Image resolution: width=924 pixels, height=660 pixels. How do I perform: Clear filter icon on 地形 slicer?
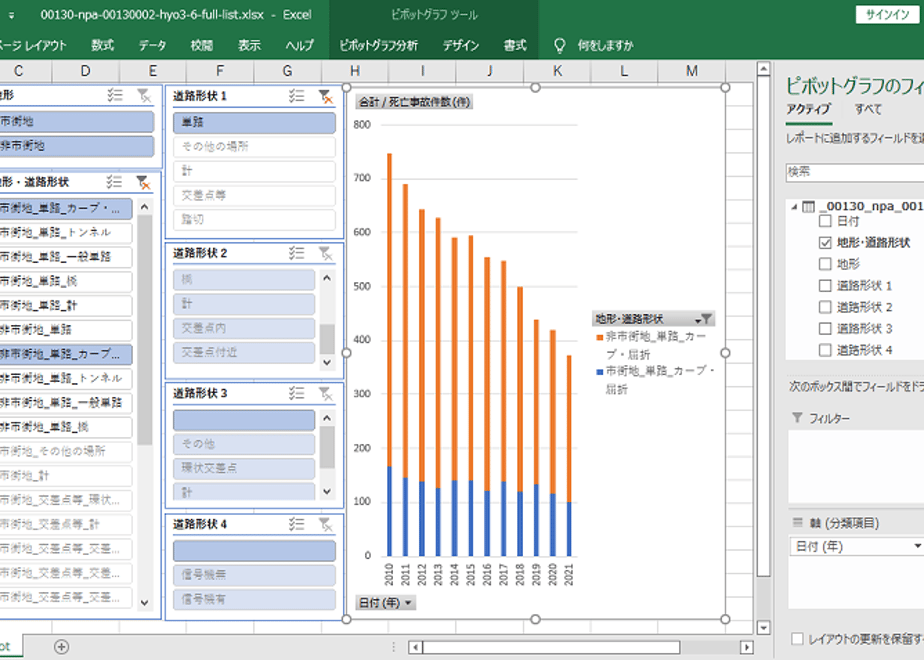[144, 95]
